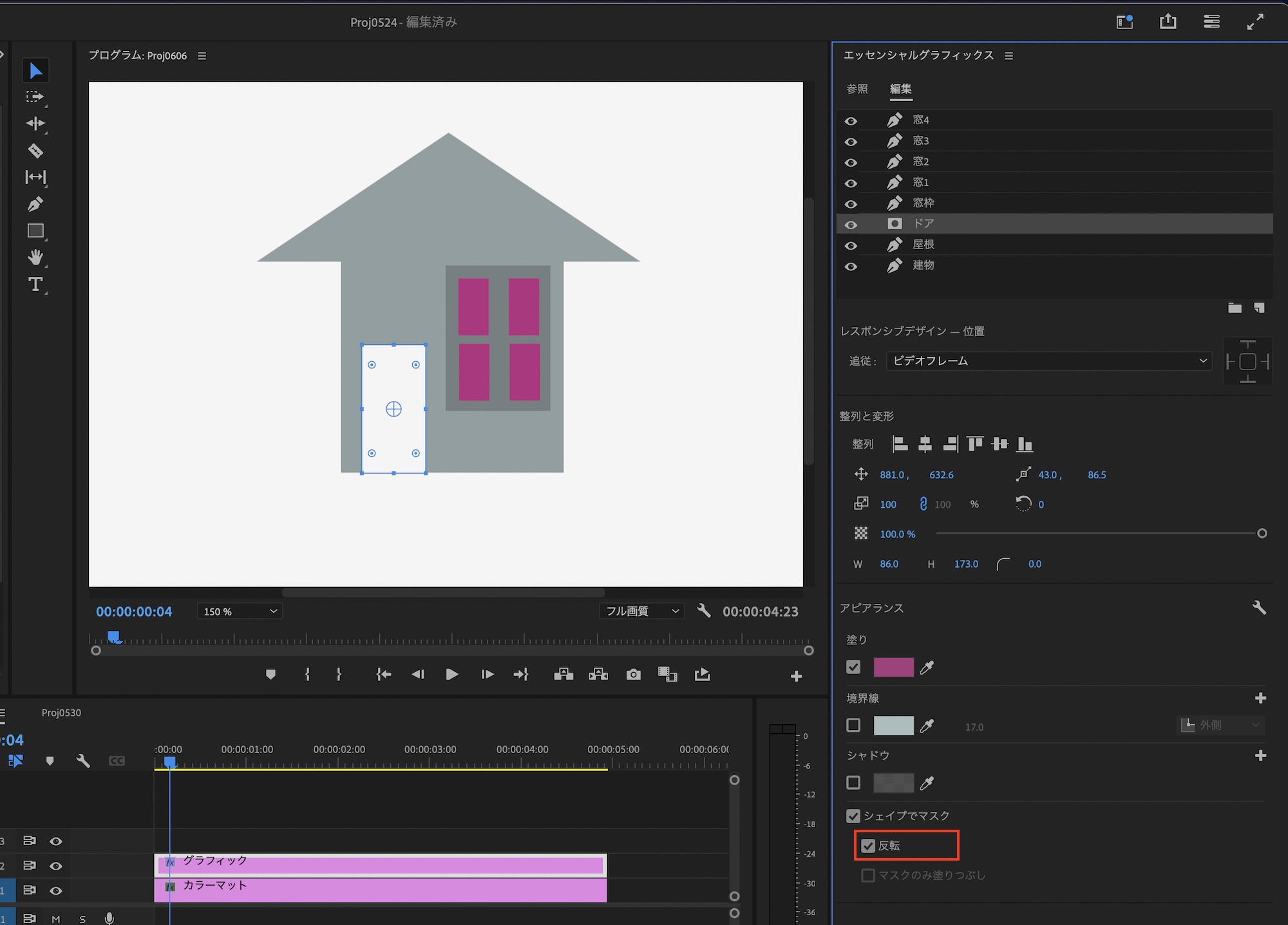Viewport: 1288px width, 925px height.
Task: Choose the Type tool
Action: (35, 285)
